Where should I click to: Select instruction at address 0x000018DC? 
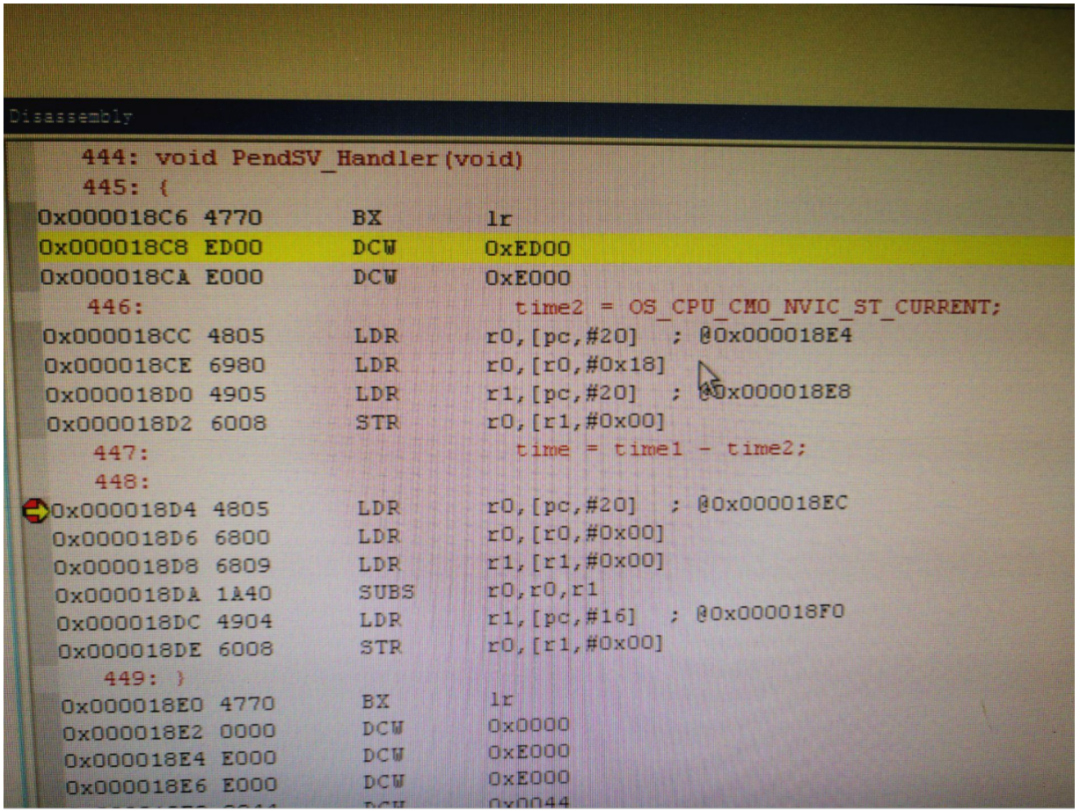450,619
